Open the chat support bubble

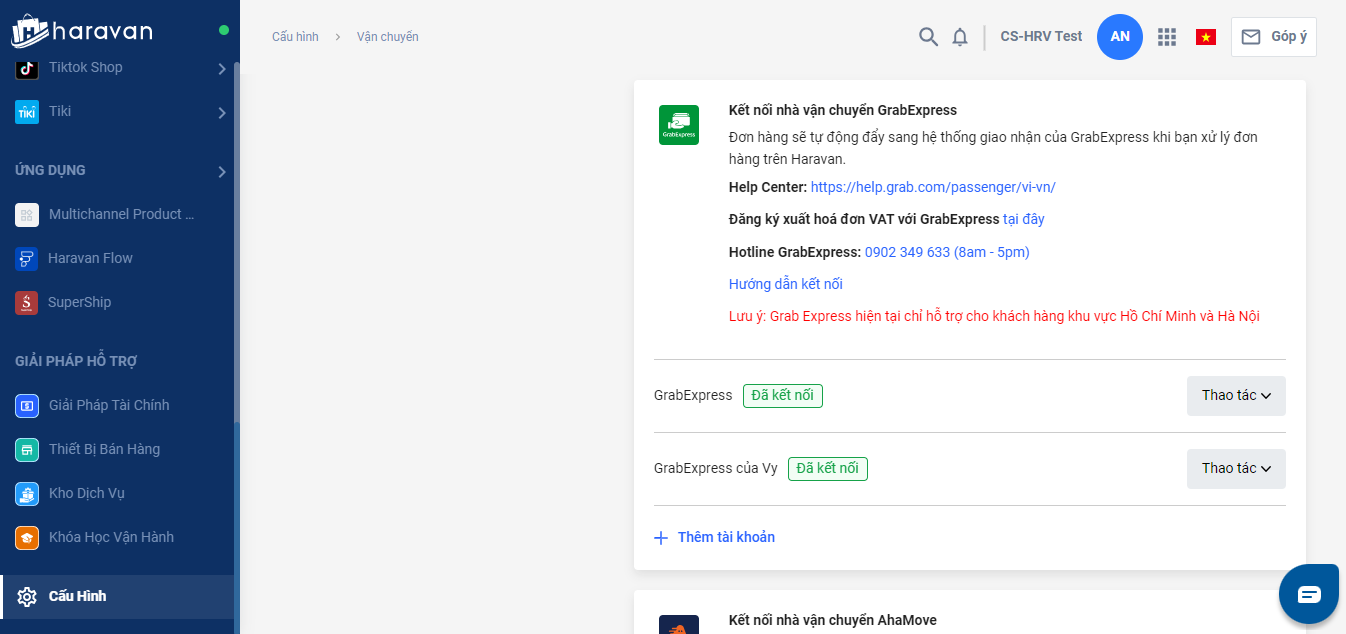tap(1309, 594)
